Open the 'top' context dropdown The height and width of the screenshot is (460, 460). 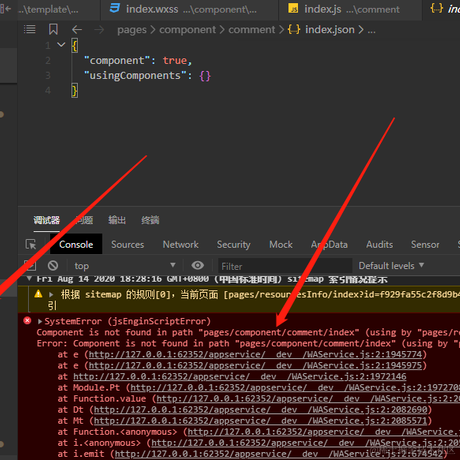(125, 266)
